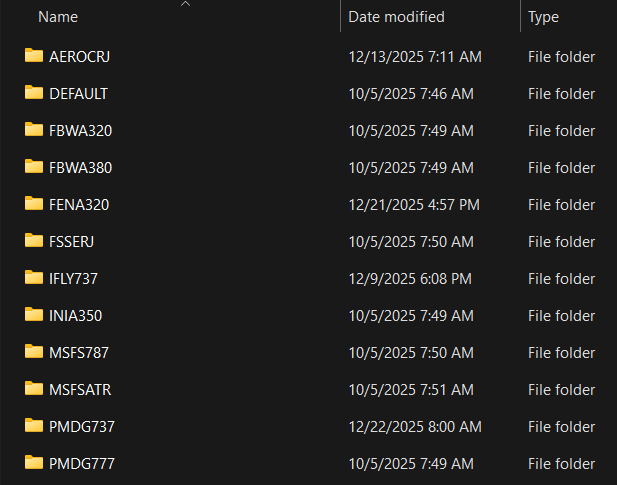This screenshot has width=617, height=485.
Task: Select the FBWA380 folder icon
Action: pos(34,167)
